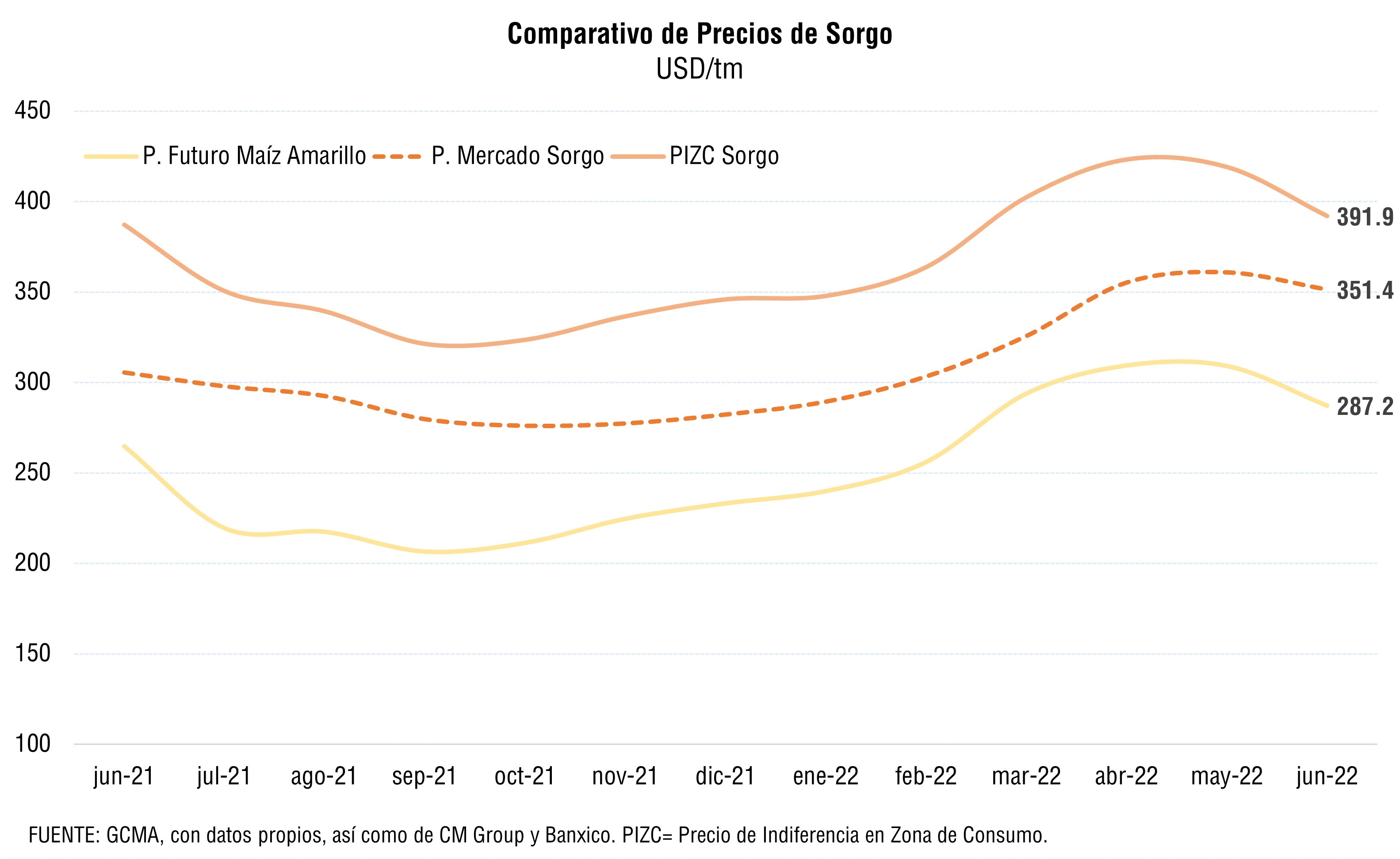1400x859 pixels.
Task: Click the jun-22 x-axis label
Action: (1327, 776)
